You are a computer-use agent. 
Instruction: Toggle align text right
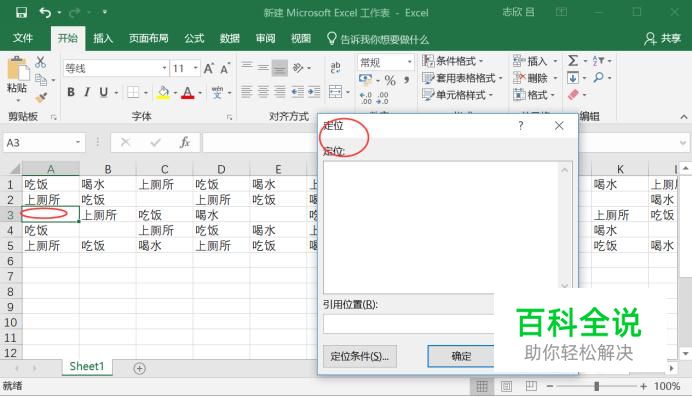pos(280,92)
